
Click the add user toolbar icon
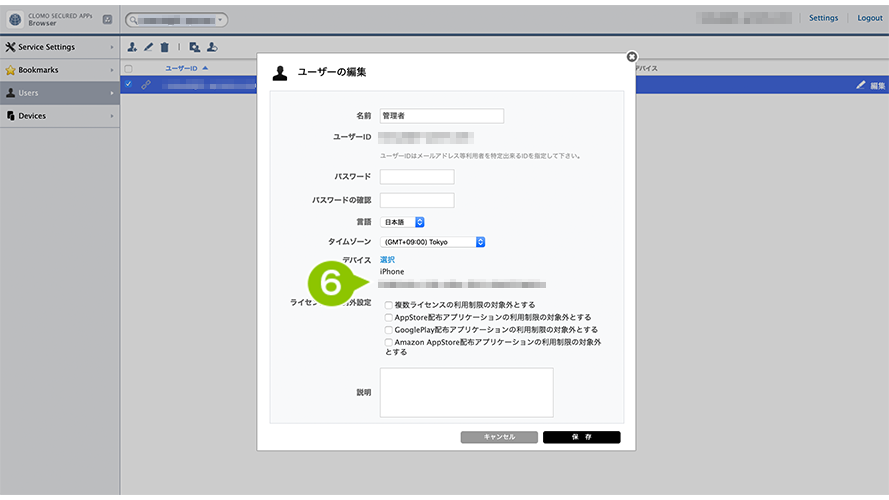point(132,47)
